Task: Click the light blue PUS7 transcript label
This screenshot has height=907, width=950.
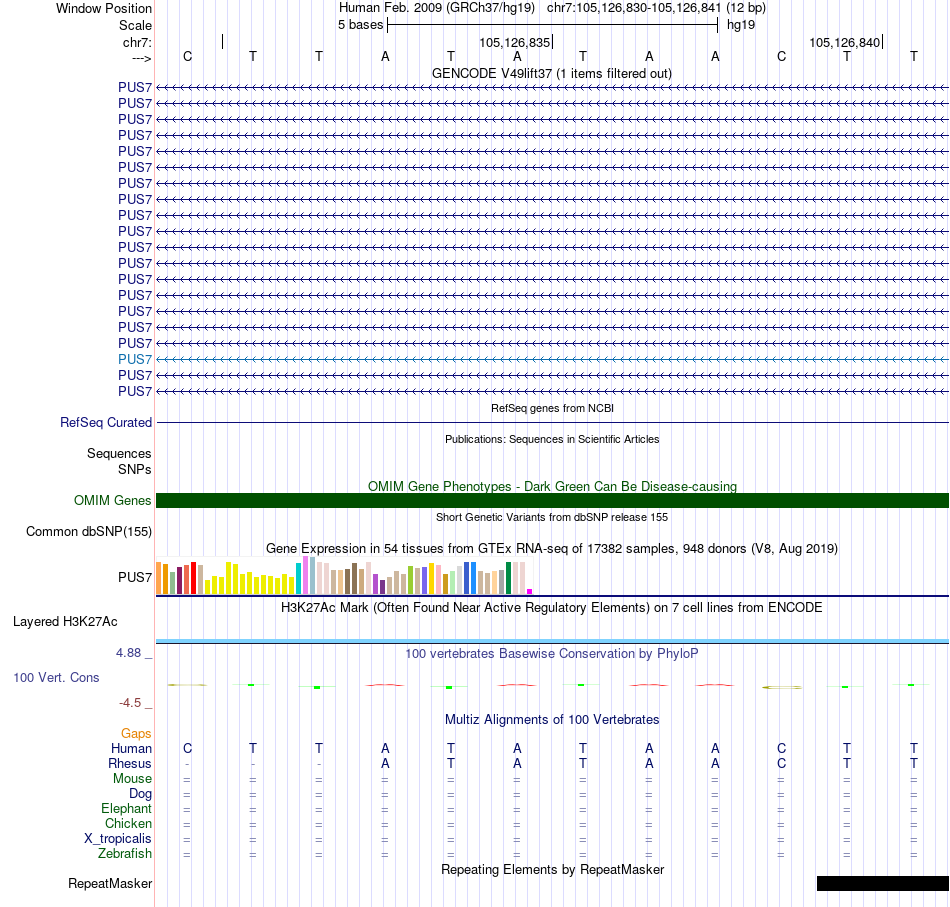Action: [x=135, y=359]
